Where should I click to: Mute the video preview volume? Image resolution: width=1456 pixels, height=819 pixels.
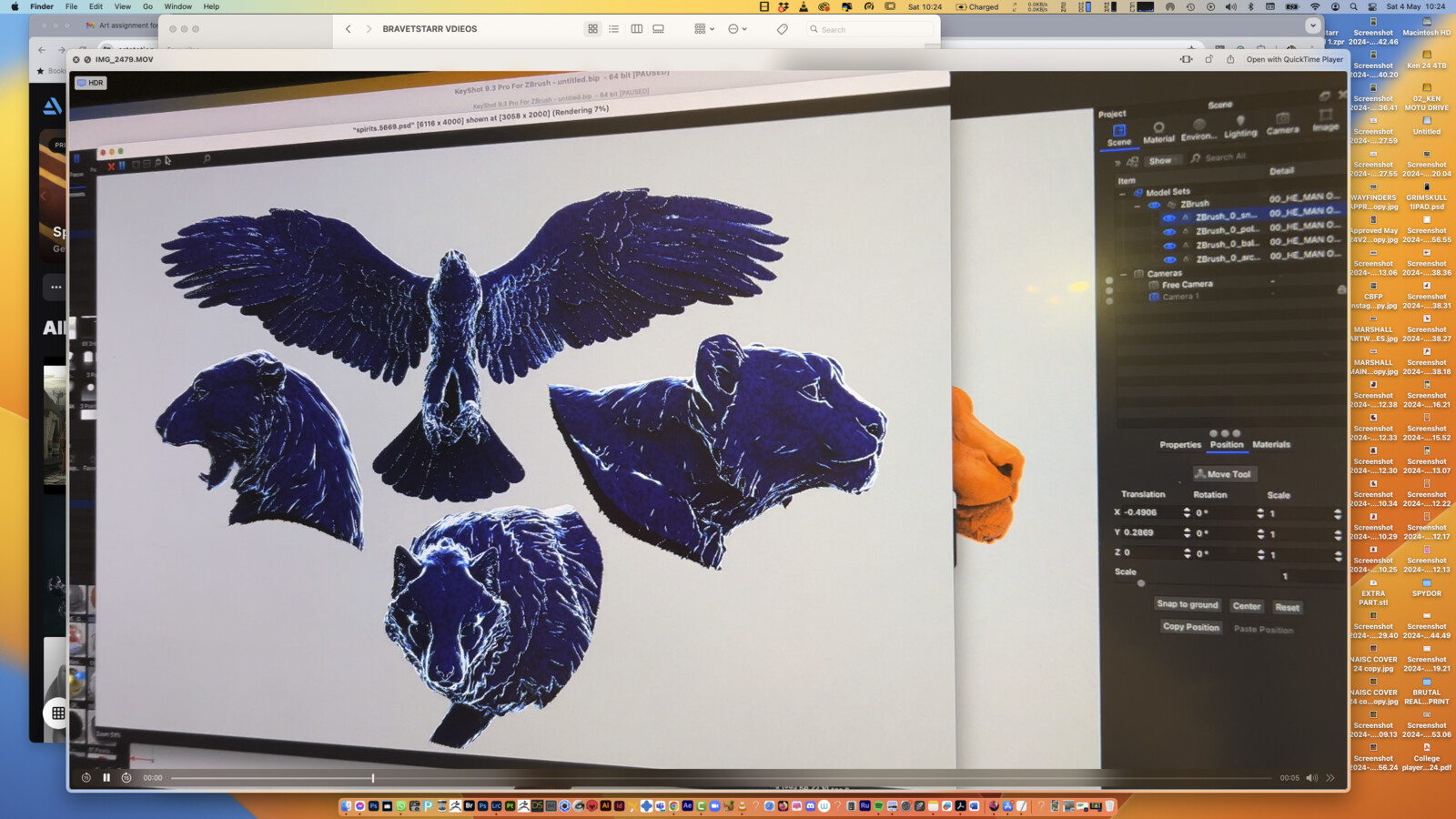pyautogui.click(x=1311, y=777)
